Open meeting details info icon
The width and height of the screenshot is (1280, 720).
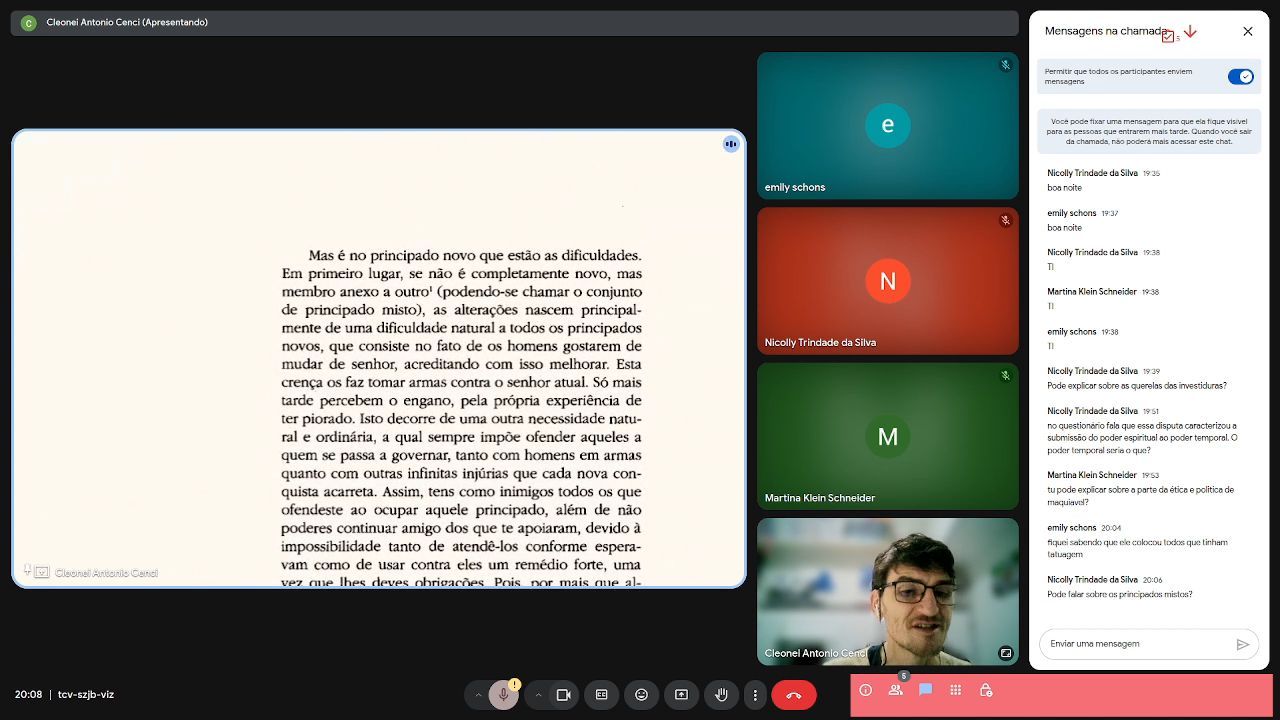(x=866, y=690)
